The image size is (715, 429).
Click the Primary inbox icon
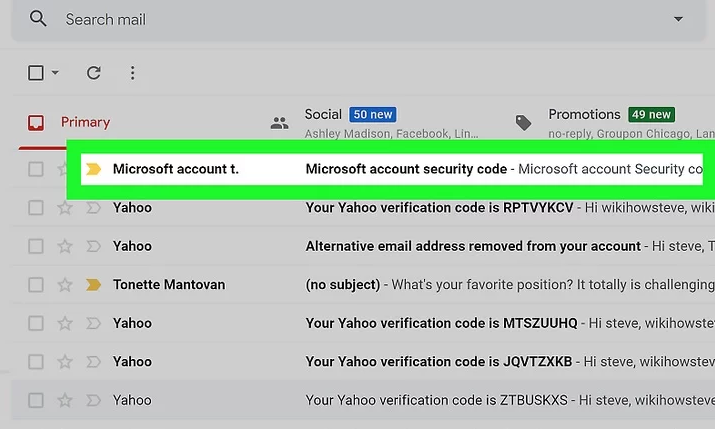click(x=36, y=123)
